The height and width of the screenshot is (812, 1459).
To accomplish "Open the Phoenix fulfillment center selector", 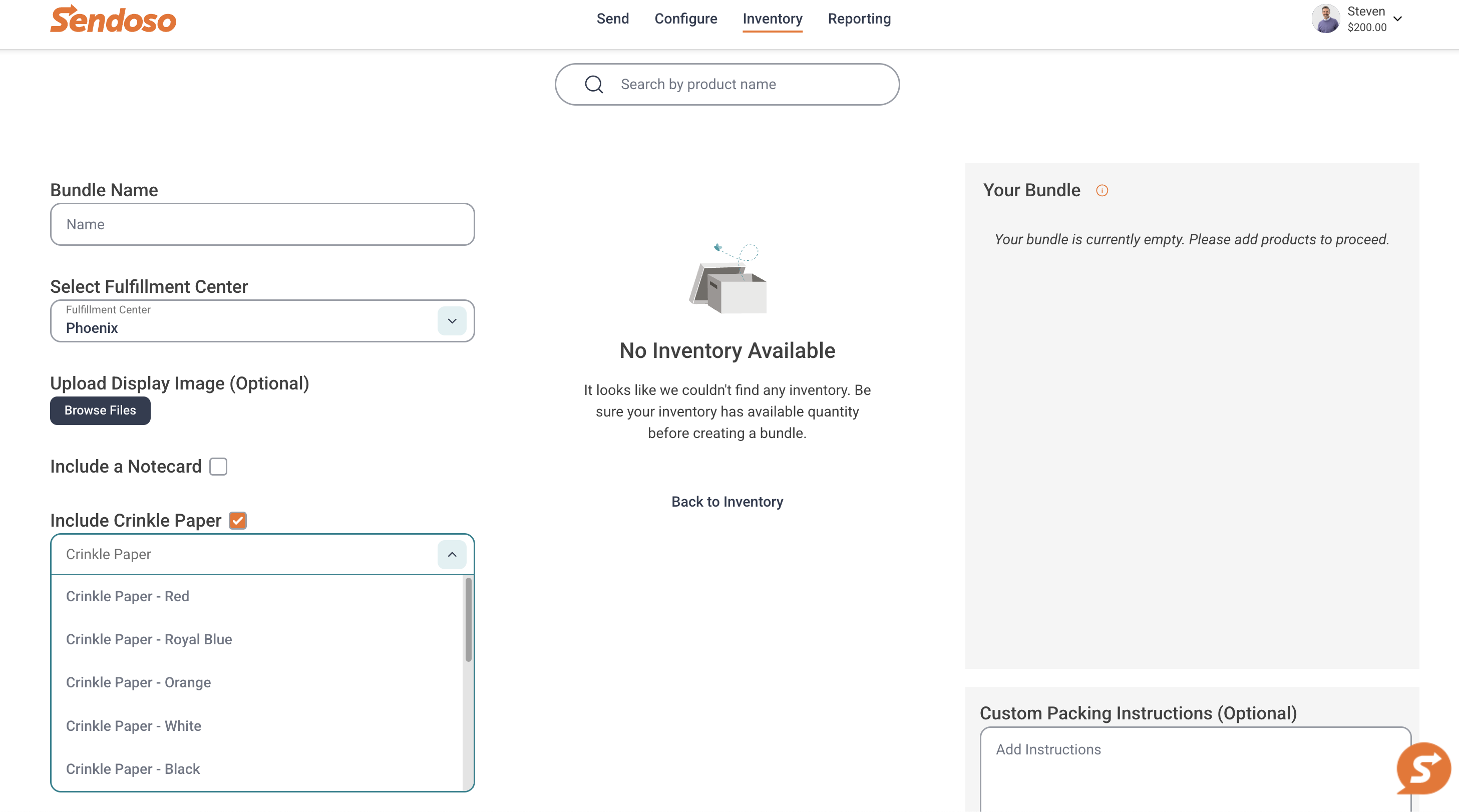I will click(262, 321).
